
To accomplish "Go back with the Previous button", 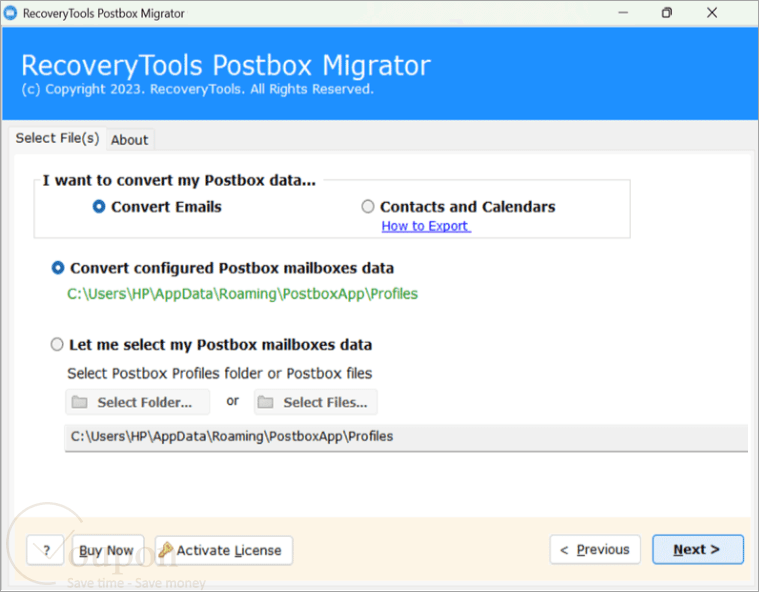I will coord(595,550).
